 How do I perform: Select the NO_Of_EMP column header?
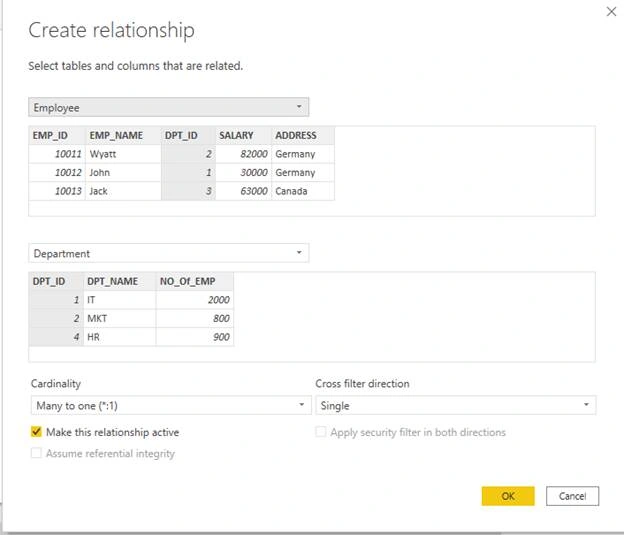[195, 281]
